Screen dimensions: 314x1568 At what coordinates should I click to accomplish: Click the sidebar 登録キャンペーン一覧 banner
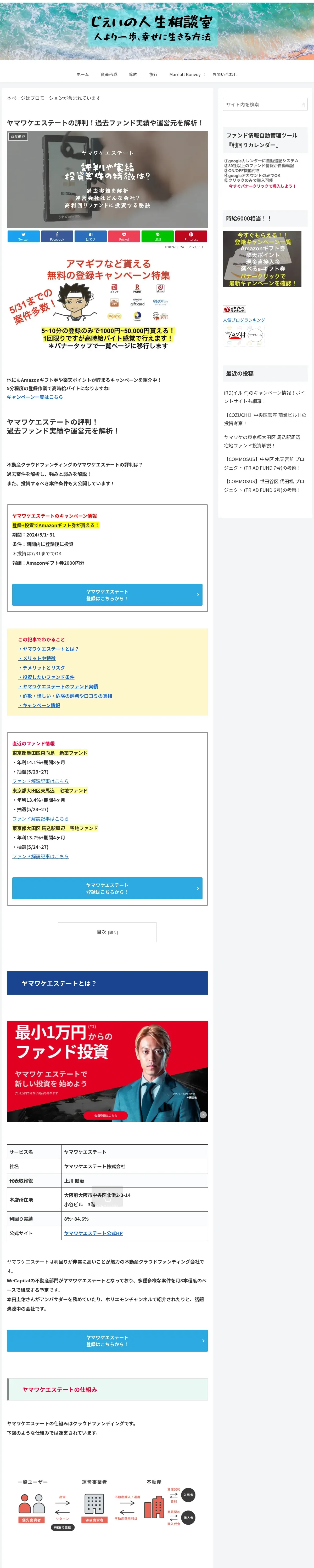coord(262,259)
